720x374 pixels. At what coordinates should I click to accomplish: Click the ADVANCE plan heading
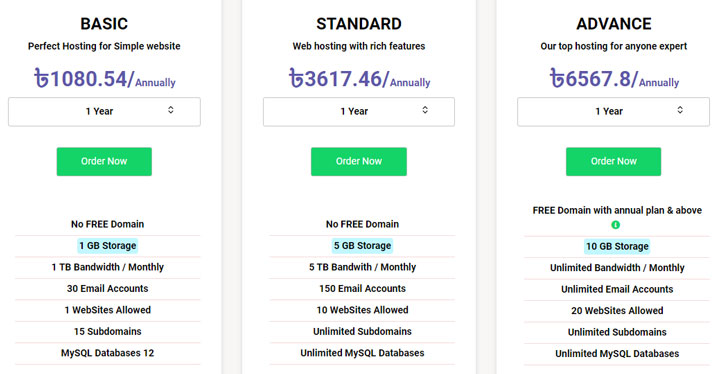(613, 24)
